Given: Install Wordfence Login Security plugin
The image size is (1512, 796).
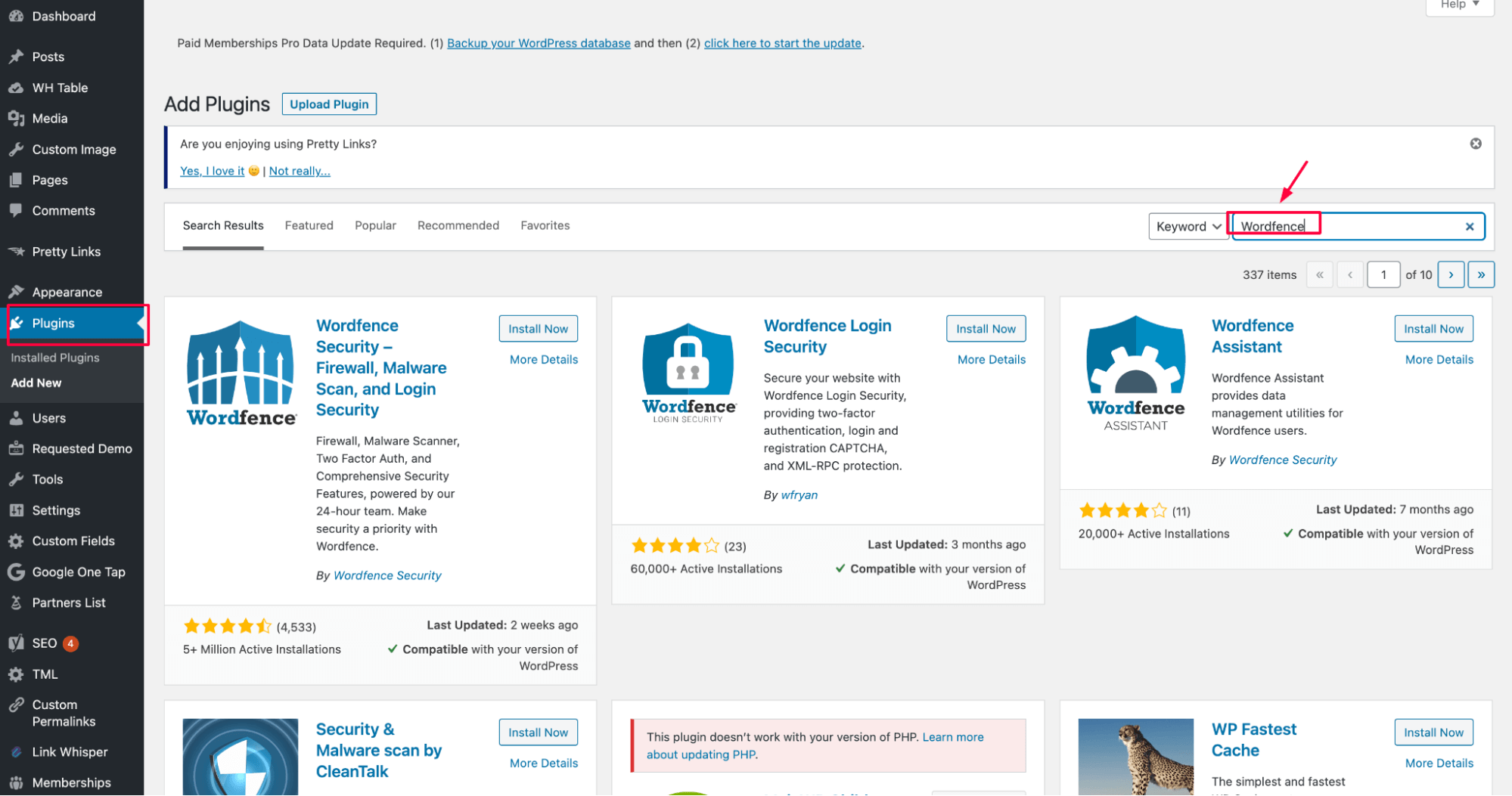Looking at the screenshot, I should pos(986,328).
